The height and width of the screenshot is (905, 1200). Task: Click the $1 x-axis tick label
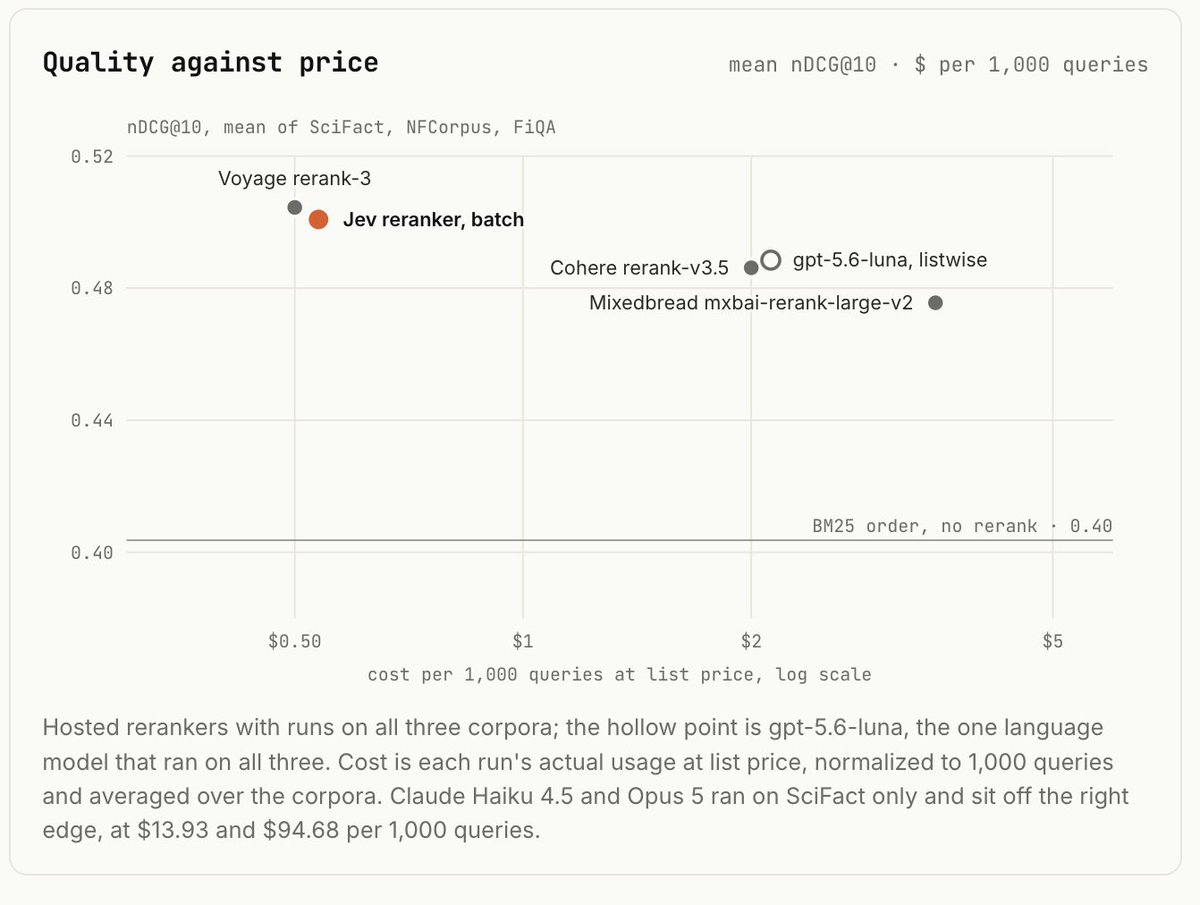tap(522, 642)
